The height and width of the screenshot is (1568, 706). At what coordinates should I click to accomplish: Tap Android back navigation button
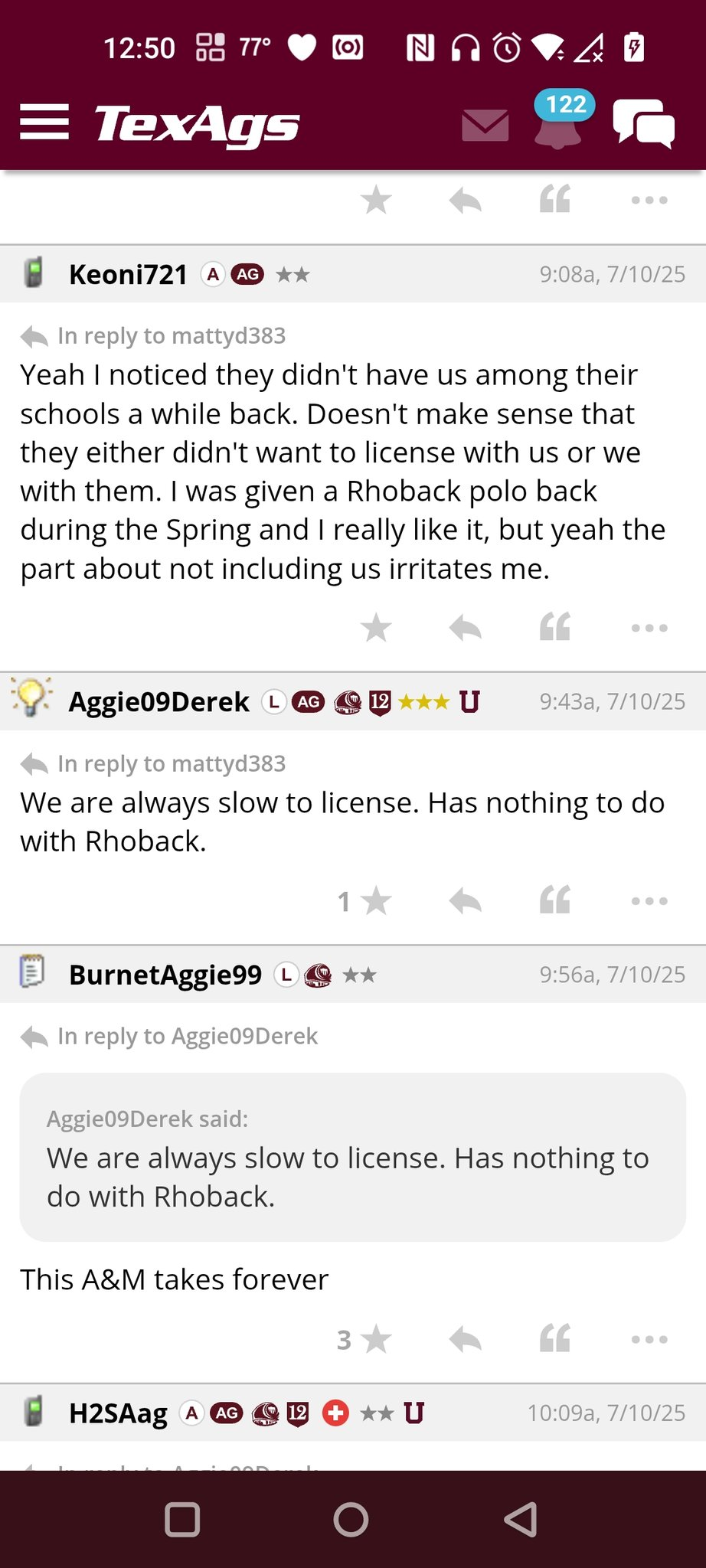pyautogui.click(x=521, y=1520)
